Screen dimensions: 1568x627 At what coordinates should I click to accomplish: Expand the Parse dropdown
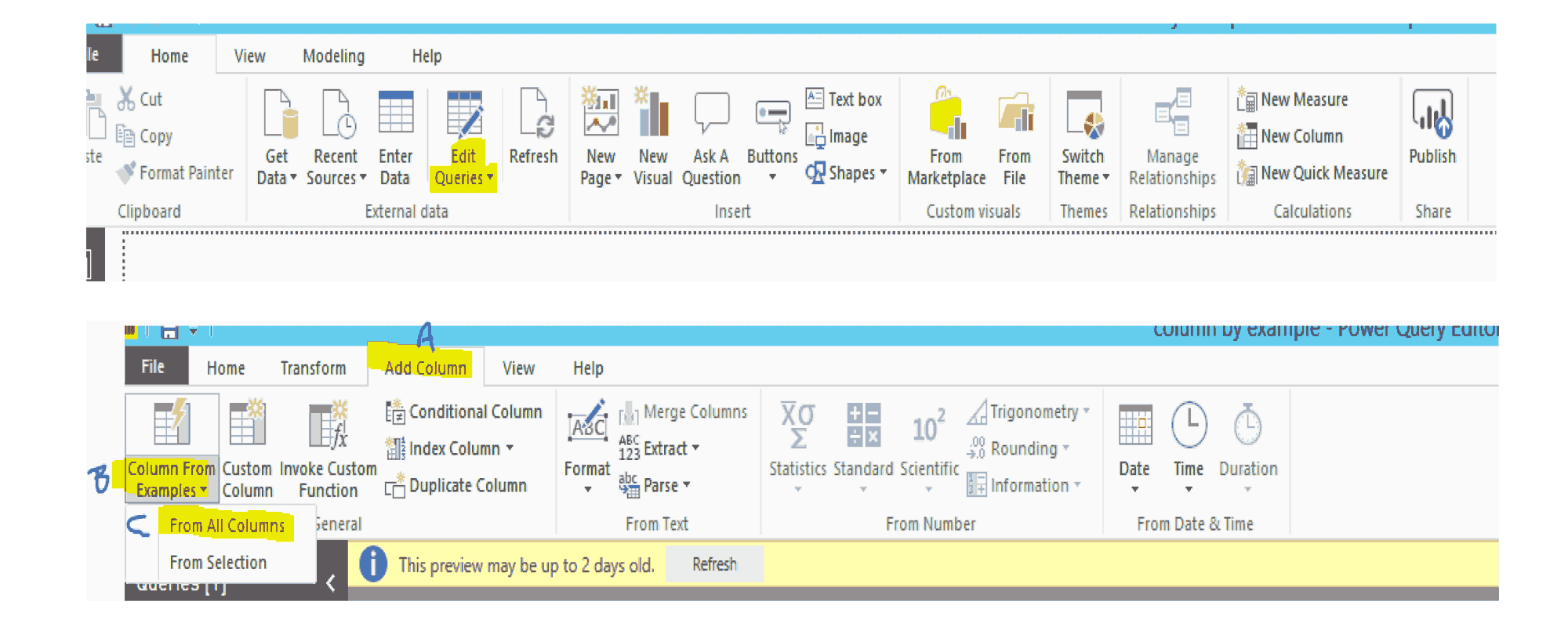point(687,485)
